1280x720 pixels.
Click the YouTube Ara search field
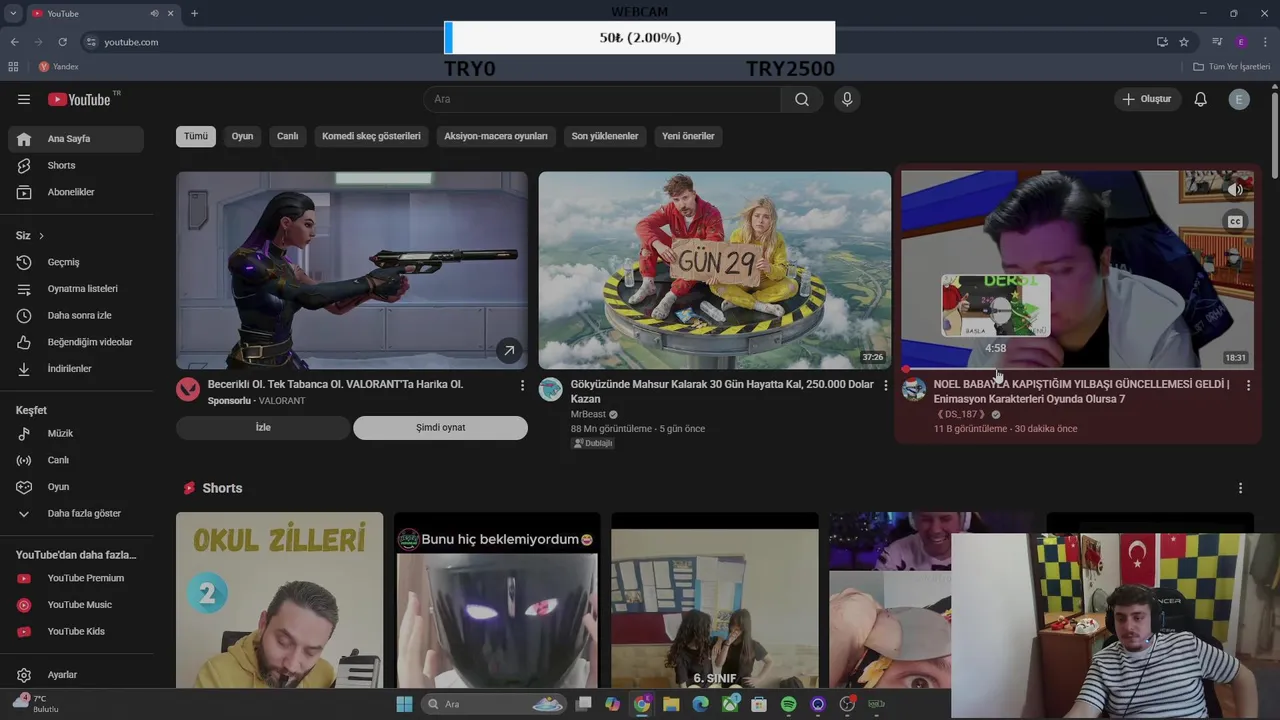tap(602, 99)
